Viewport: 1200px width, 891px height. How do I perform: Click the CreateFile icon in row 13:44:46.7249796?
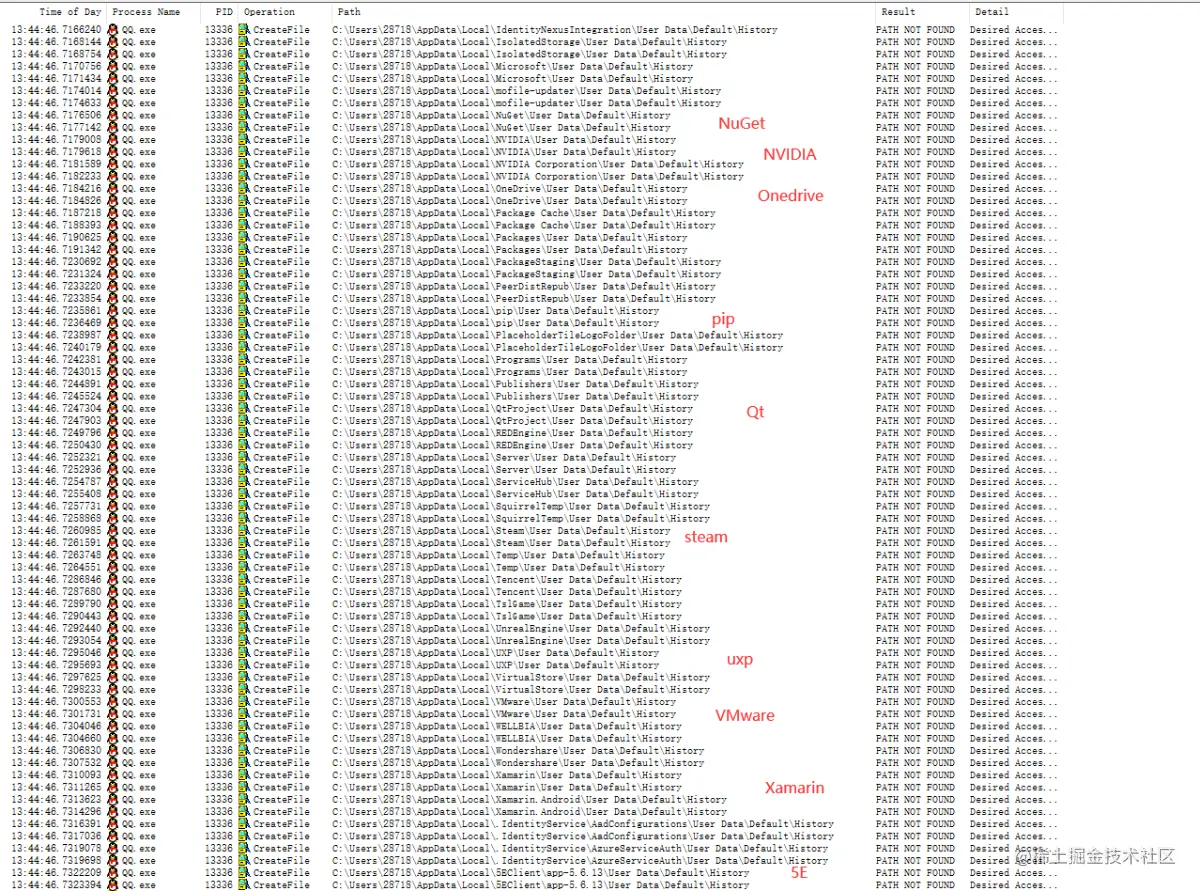click(x=243, y=433)
